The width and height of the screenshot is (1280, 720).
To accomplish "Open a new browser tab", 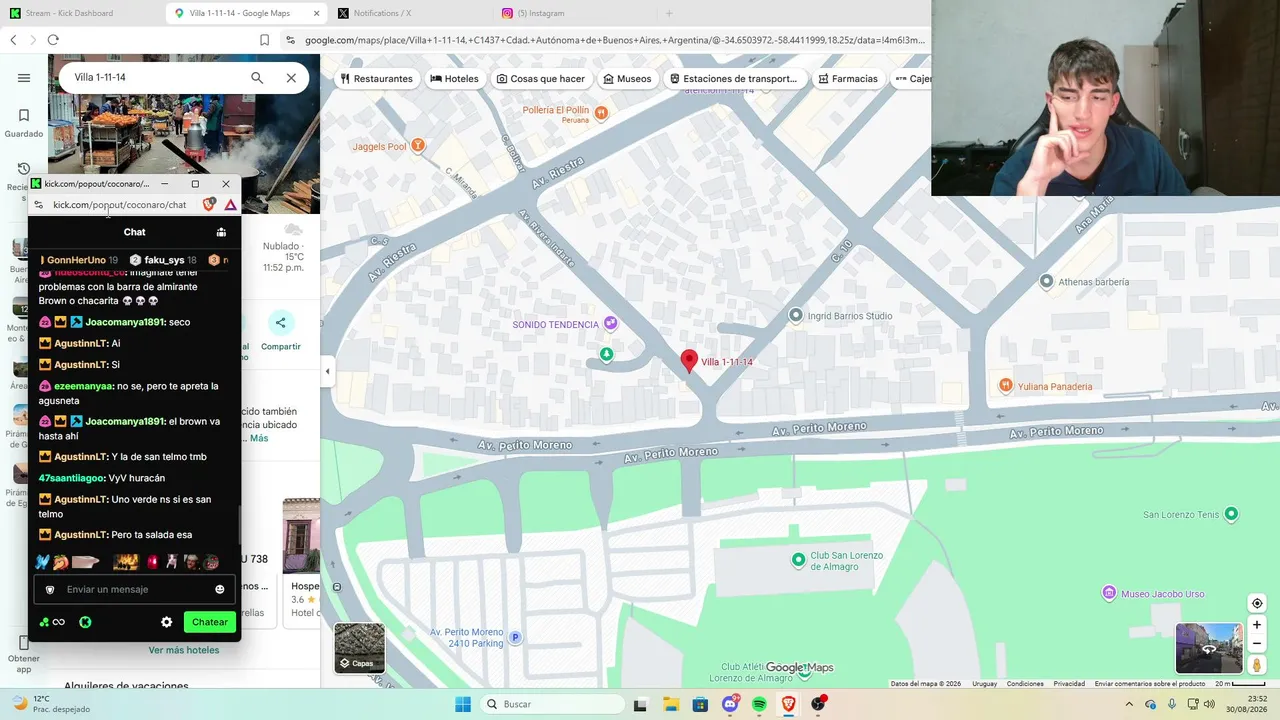I will tap(669, 13).
